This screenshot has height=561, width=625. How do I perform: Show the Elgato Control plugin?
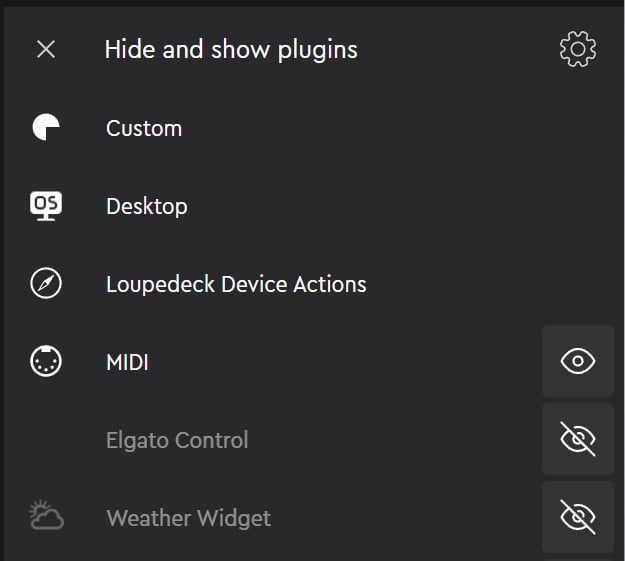(x=578, y=439)
